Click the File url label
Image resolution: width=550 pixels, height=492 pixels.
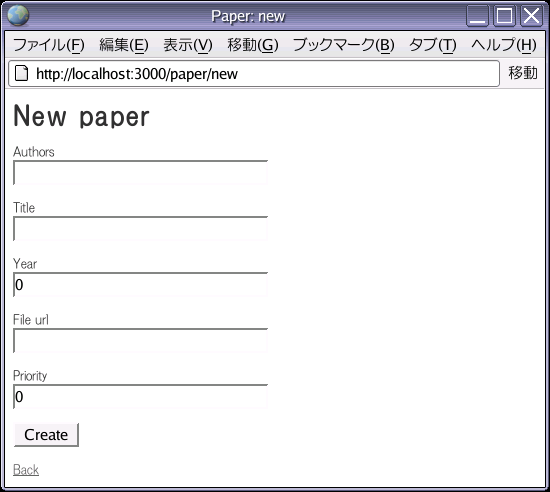31,320
